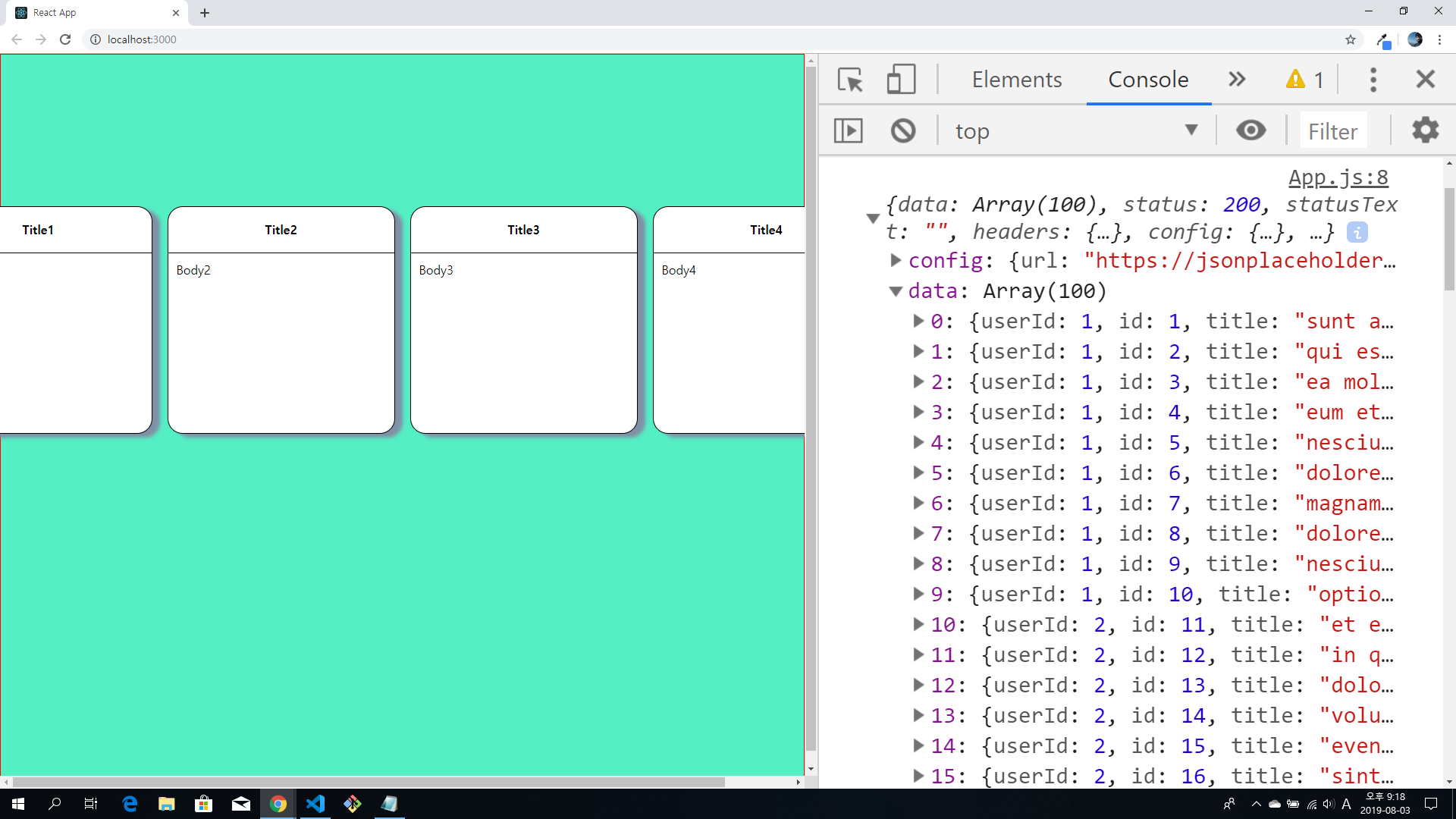This screenshot has width=1456, height=819.
Task: Click the live expression eye icon
Action: pyautogui.click(x=1250, y=130)
